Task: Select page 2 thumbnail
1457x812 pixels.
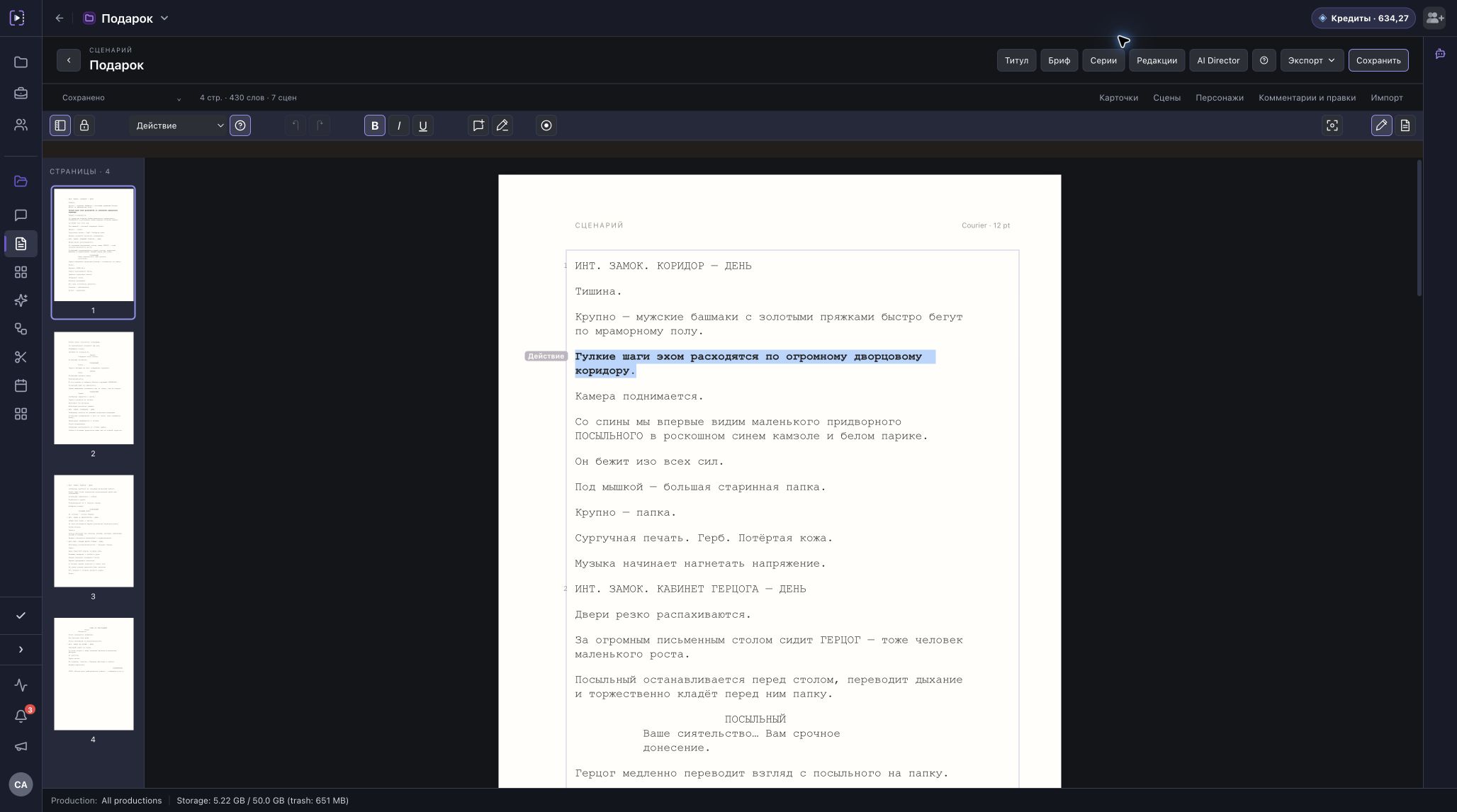Action: click(94, 388)
